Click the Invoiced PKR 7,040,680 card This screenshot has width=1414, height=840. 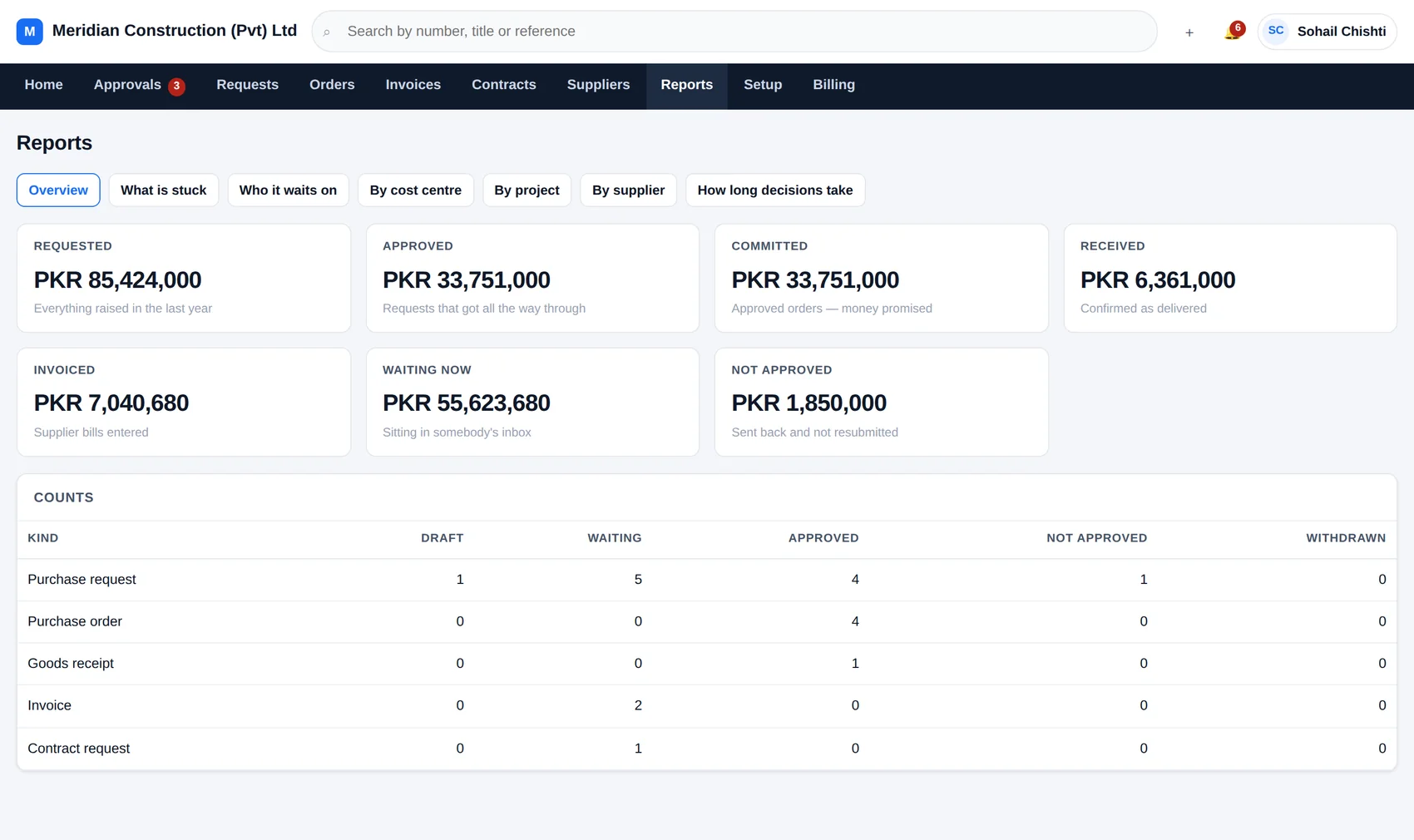tap(184, 402)
